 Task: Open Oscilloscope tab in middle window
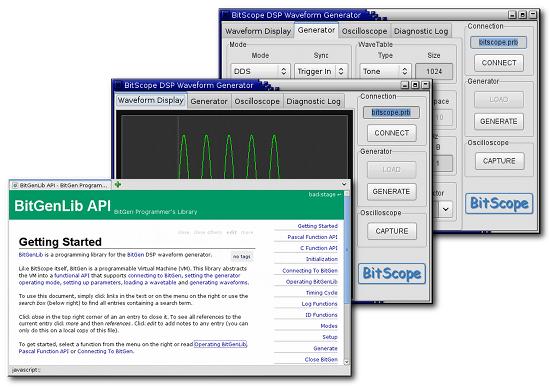coord(257,101)
